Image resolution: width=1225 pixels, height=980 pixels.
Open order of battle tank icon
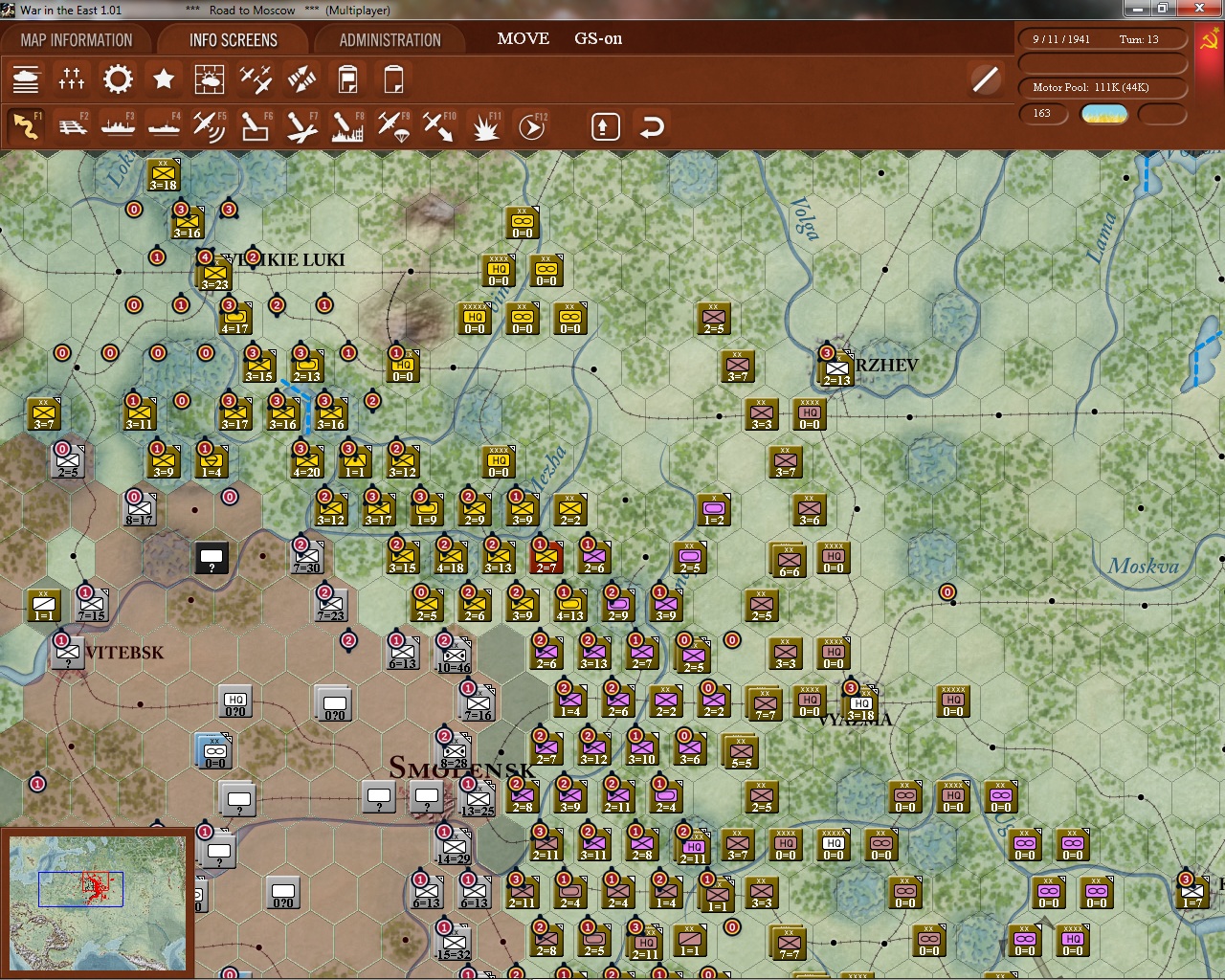click(x=26, y=79)
